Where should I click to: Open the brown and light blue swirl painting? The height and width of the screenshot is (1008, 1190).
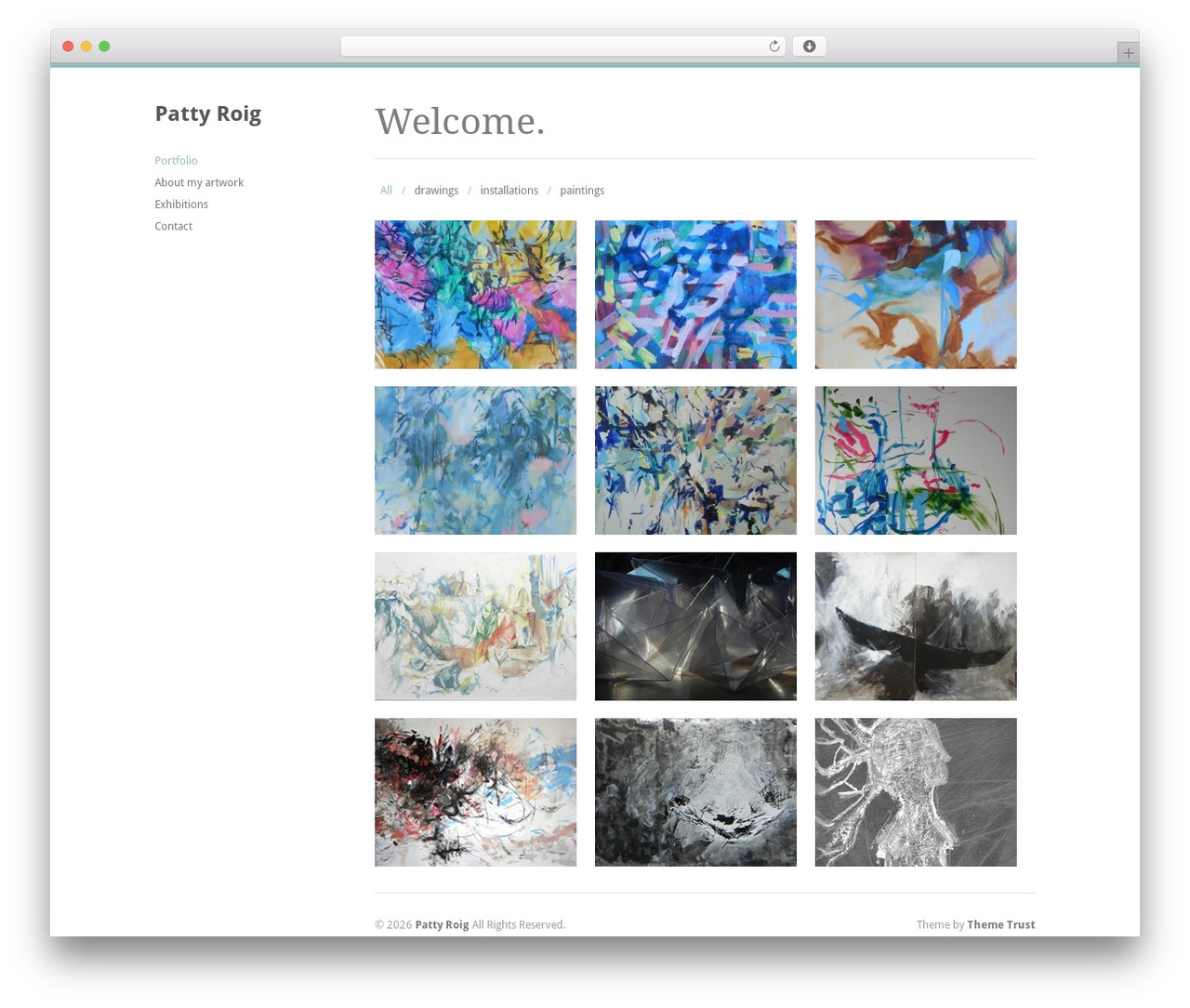tap(916, 295)
